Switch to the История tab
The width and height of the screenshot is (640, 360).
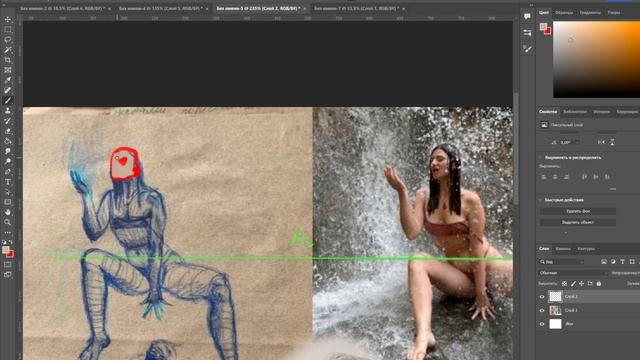coord(602,111)
